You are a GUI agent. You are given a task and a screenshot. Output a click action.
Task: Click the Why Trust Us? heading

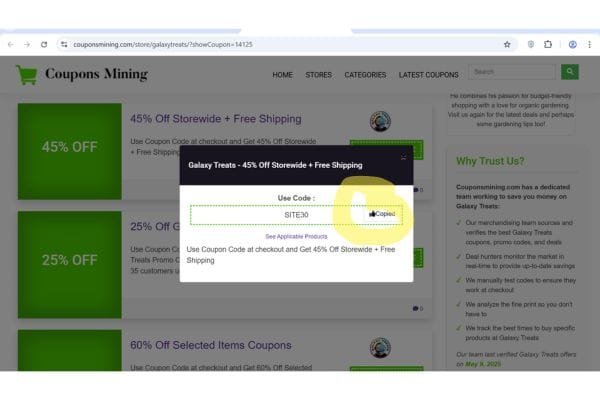(490, 161)
